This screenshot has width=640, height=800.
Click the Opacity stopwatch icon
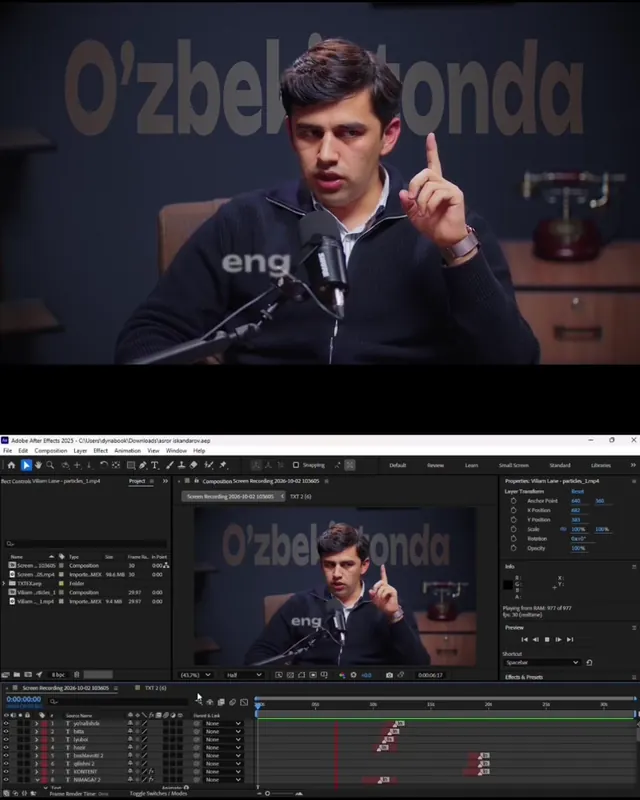coord(513,548)
